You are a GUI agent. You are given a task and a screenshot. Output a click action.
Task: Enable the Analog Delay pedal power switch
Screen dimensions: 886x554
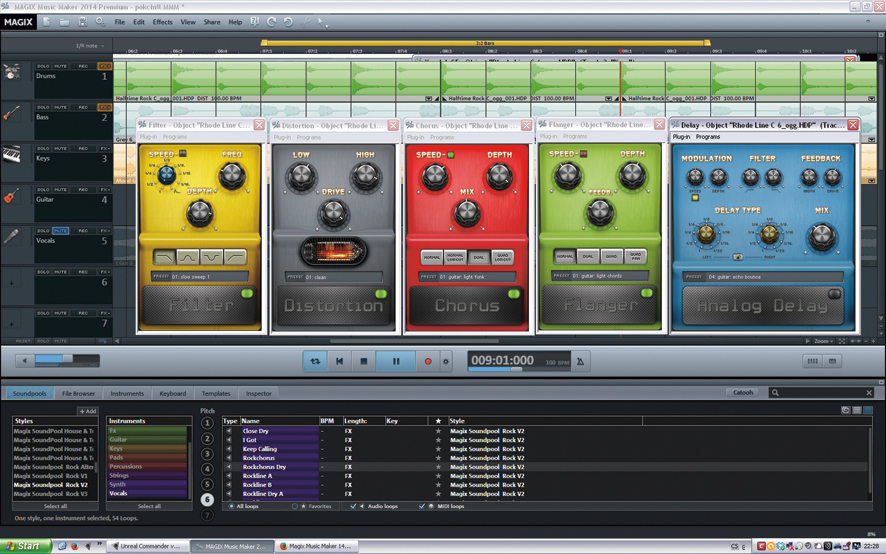834,294
